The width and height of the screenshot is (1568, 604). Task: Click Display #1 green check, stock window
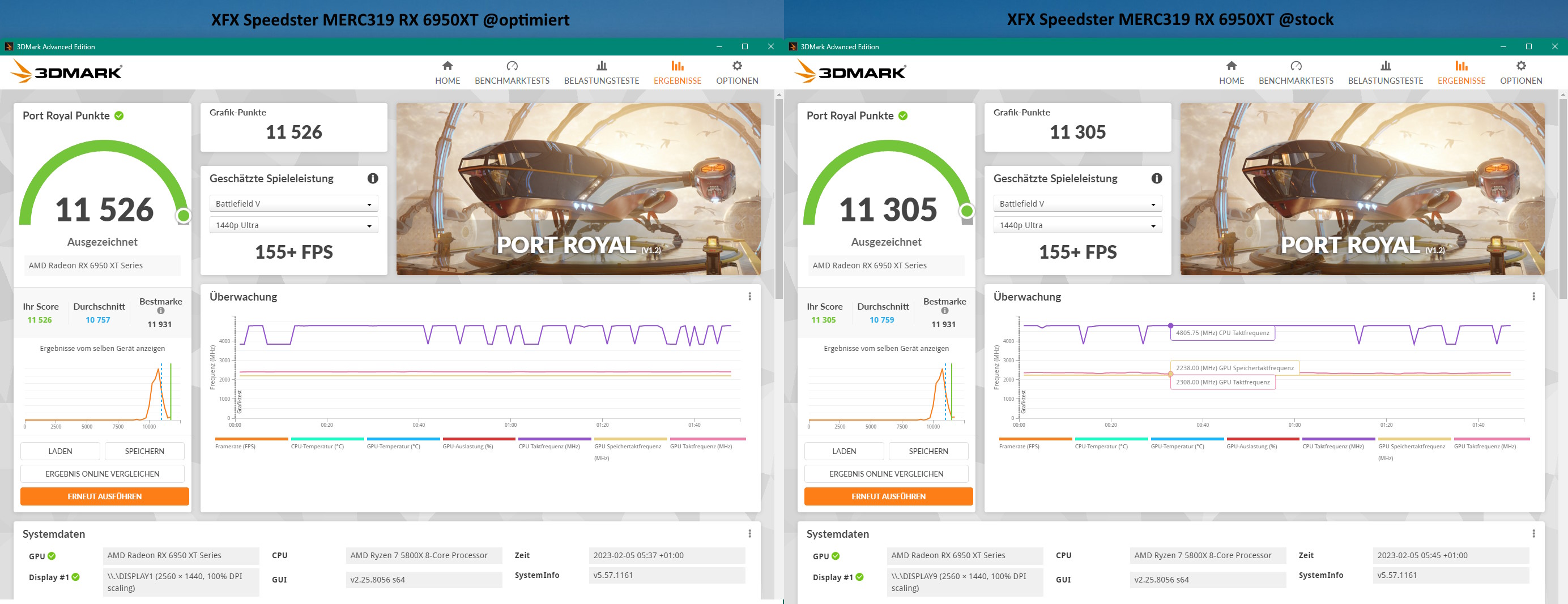pyautogui.click(x=859, y=577)
